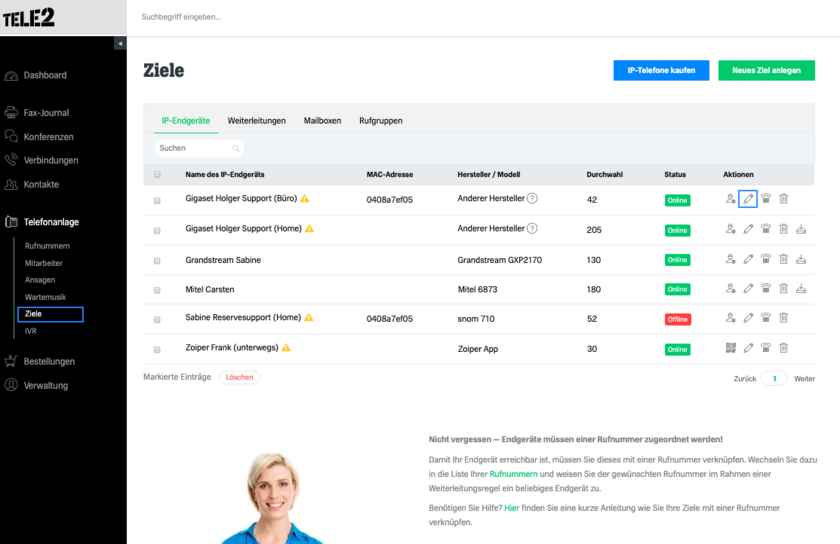This screenshot has height=544, width=840.
Task: Select the Grandstream Sabine row checkbox
Action: pyautogui.click(x=157, y=260)
